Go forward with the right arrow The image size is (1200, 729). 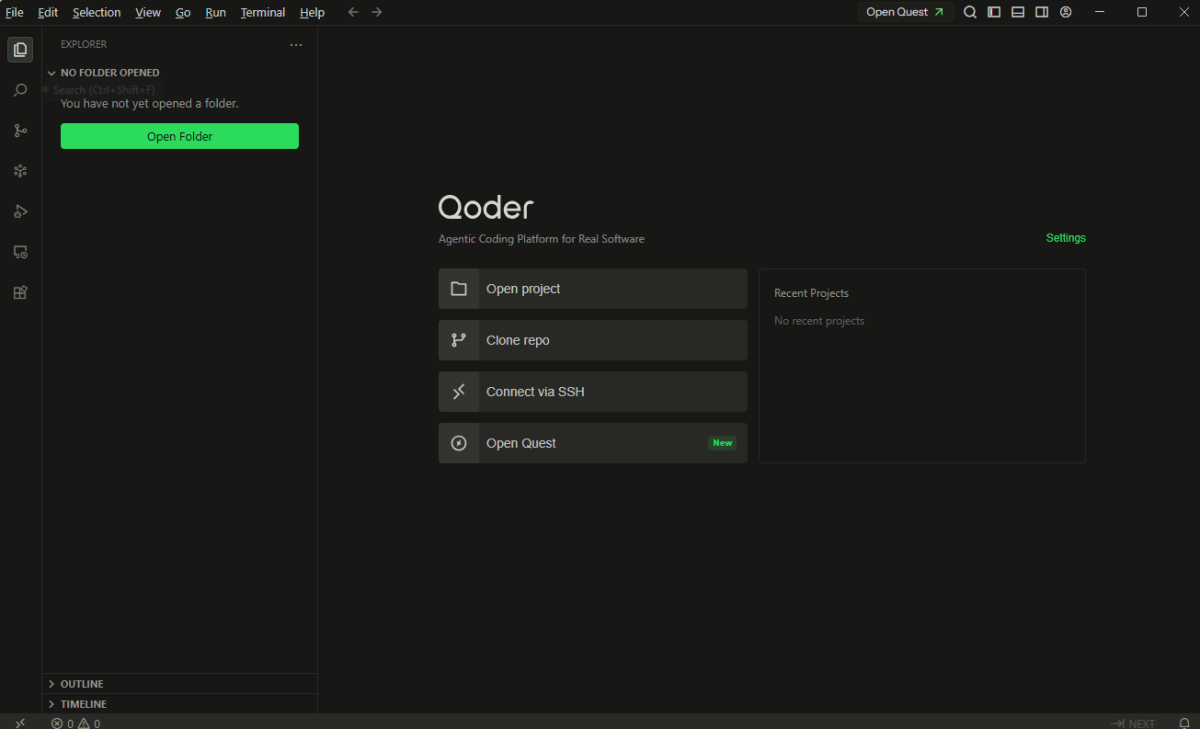click(x=377, y=12)
